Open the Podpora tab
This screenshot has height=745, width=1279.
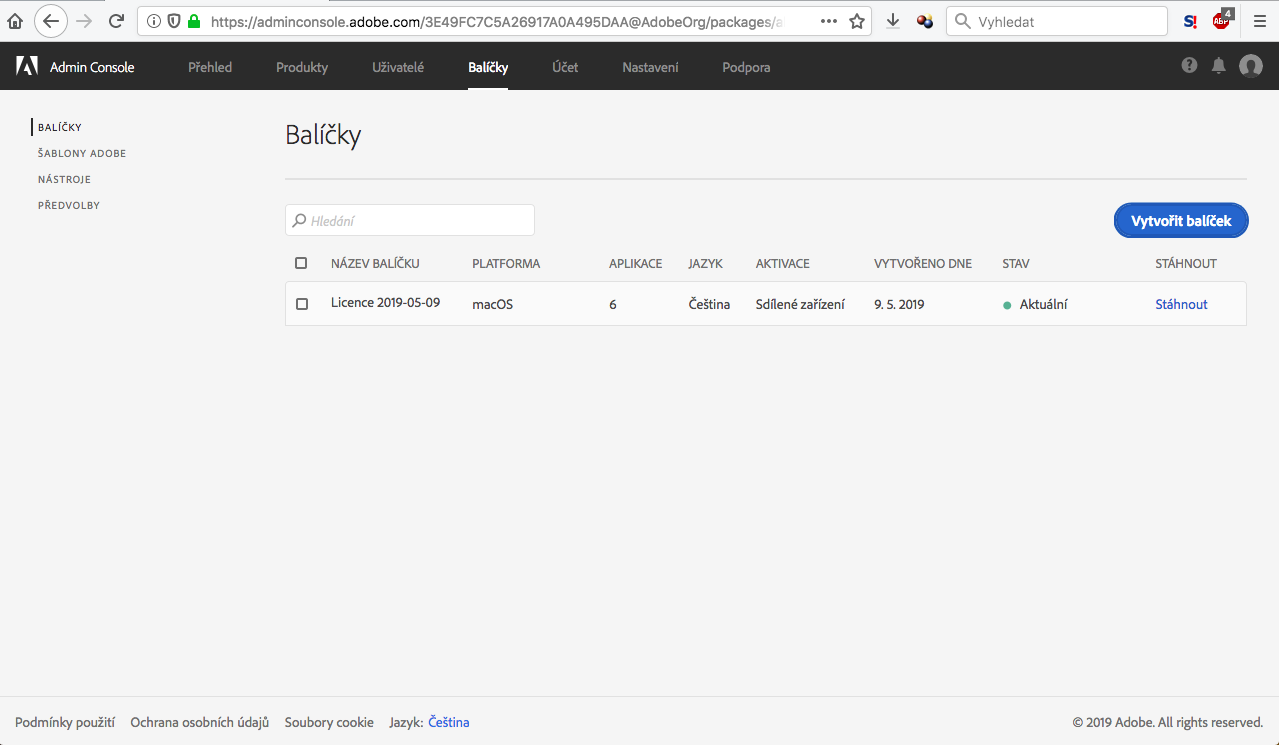coord(746,67)
